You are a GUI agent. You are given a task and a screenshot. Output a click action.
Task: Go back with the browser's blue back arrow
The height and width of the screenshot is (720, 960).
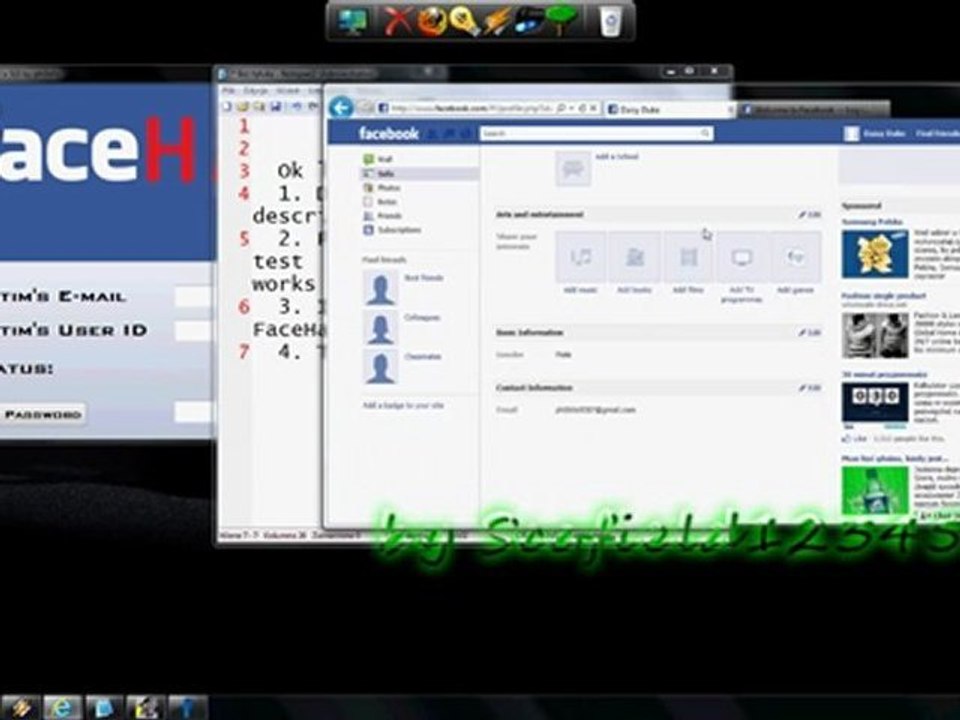341,108
